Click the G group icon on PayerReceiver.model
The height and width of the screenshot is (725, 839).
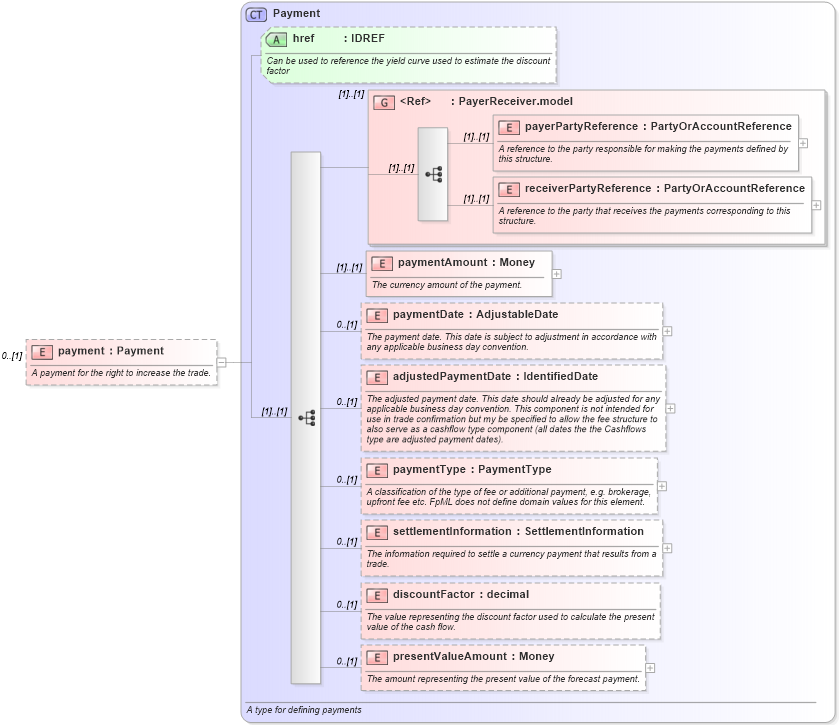tap(385, 101)
